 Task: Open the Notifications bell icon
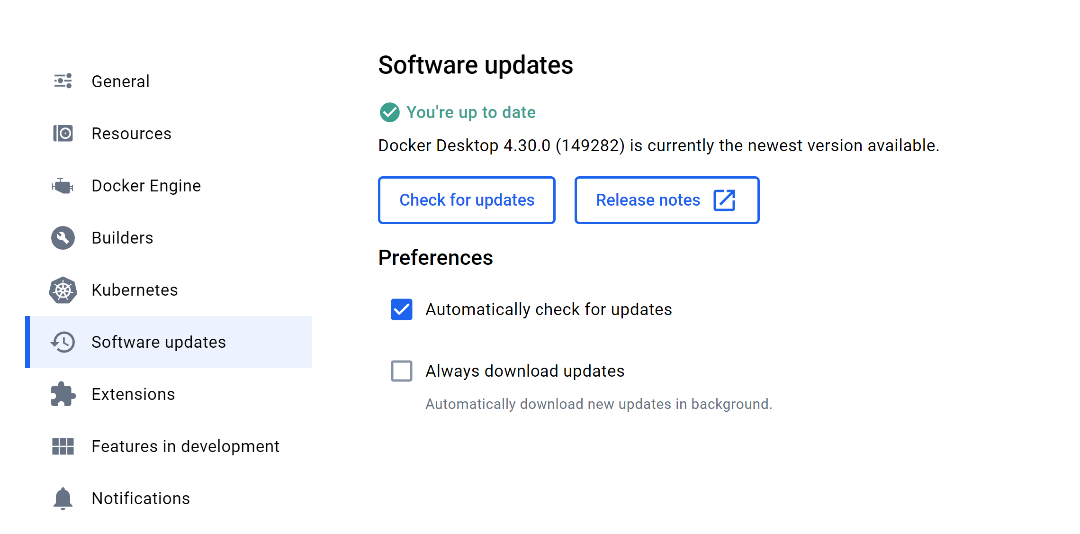point(63,498)
